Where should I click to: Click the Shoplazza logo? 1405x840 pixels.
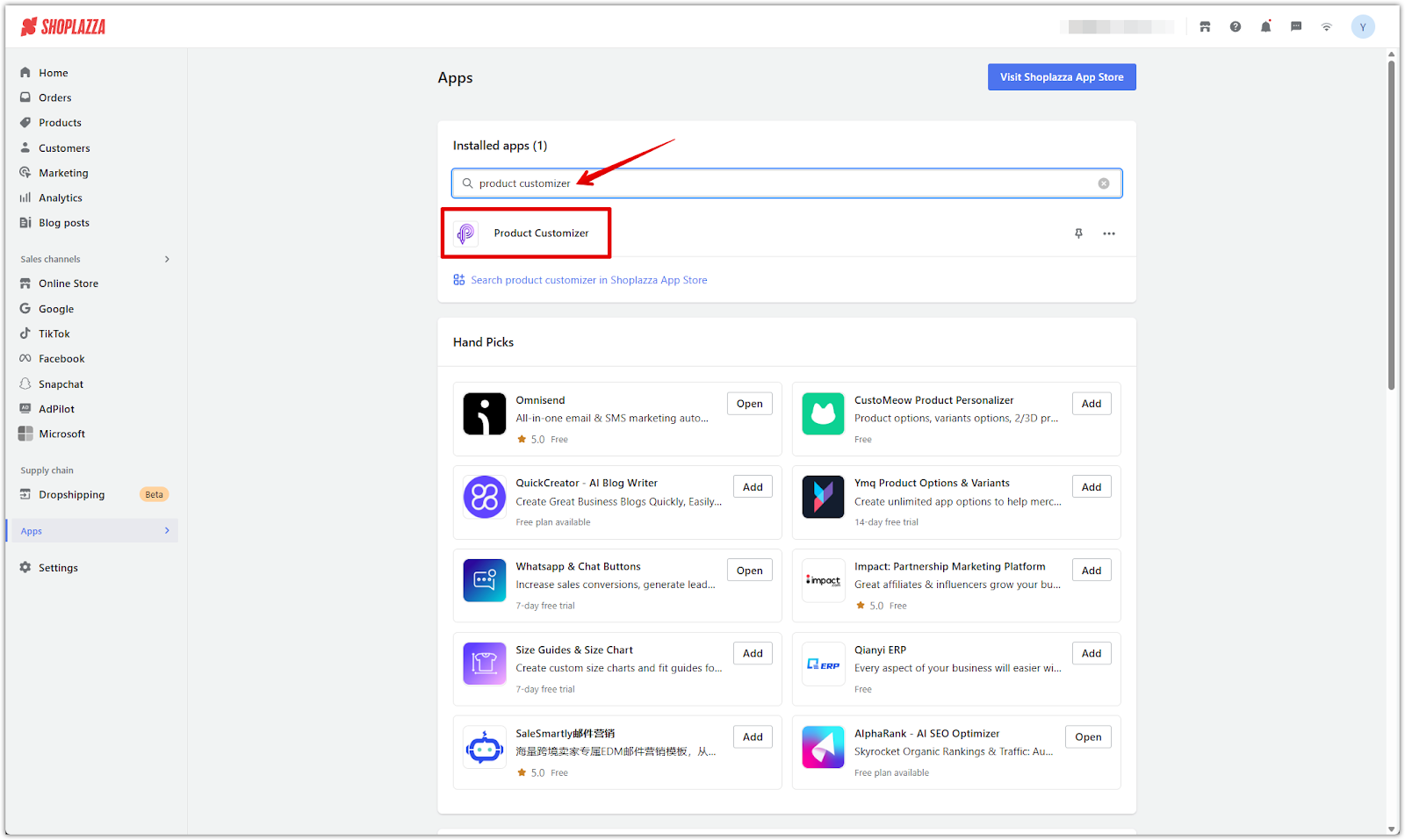pos(63,27)
